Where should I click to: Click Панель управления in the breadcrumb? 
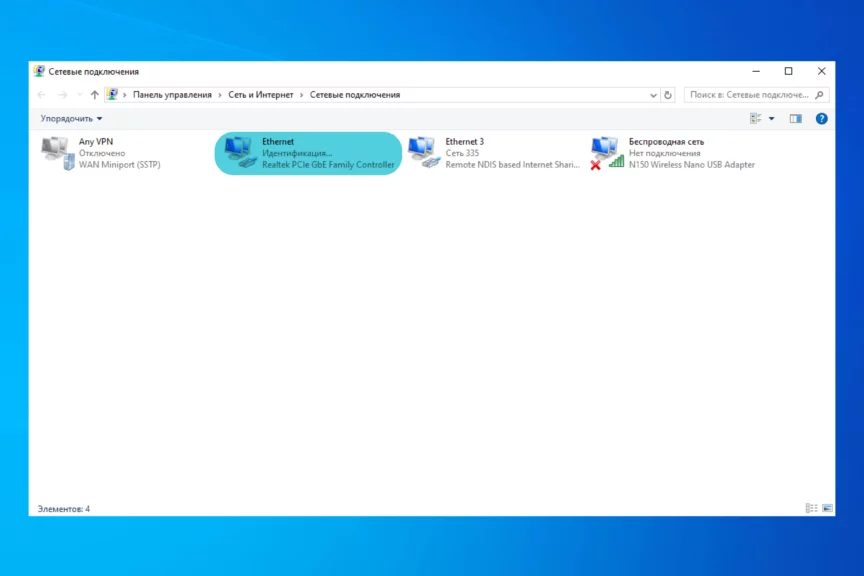click(172, 95)
